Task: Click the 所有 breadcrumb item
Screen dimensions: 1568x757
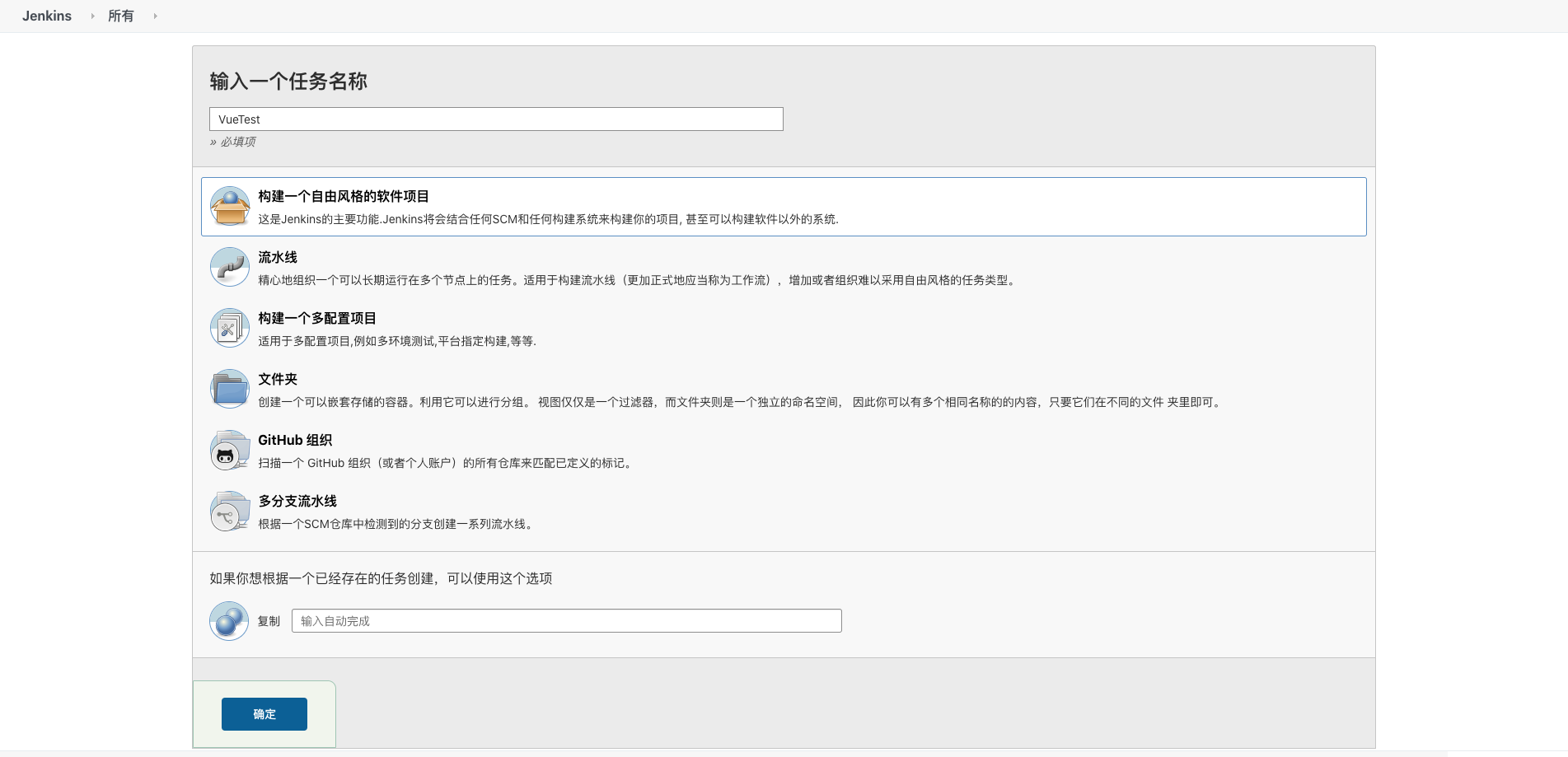Action: [x=121, y=16]
